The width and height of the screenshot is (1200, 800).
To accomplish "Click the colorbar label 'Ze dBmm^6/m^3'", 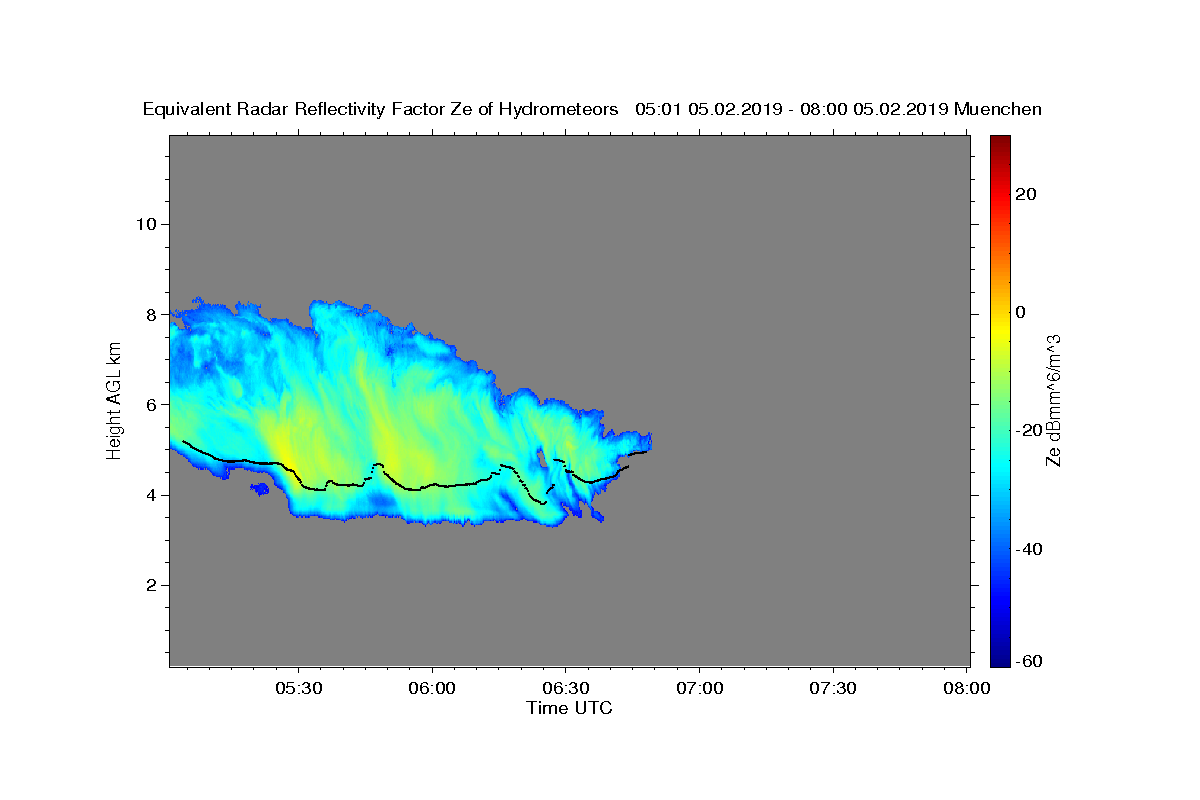I will (1053, 400).
